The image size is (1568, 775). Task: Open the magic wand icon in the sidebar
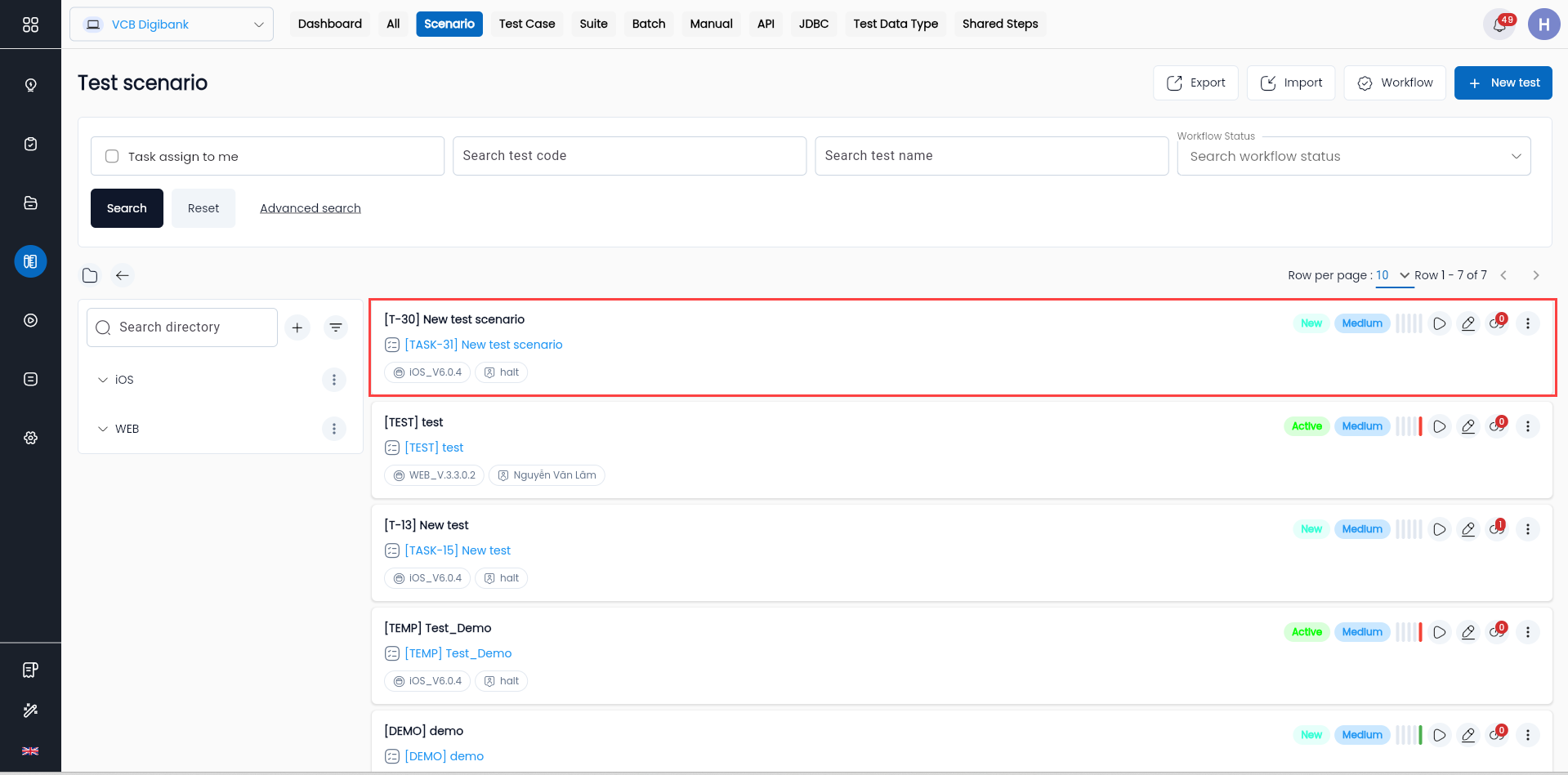tap(30, 710)
